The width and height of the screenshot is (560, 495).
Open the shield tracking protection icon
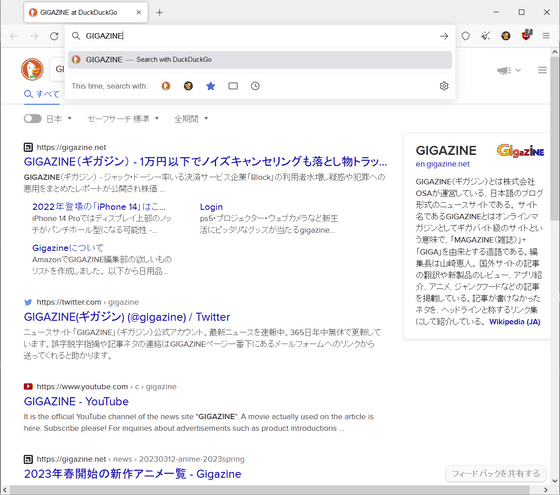coord(465,36)
